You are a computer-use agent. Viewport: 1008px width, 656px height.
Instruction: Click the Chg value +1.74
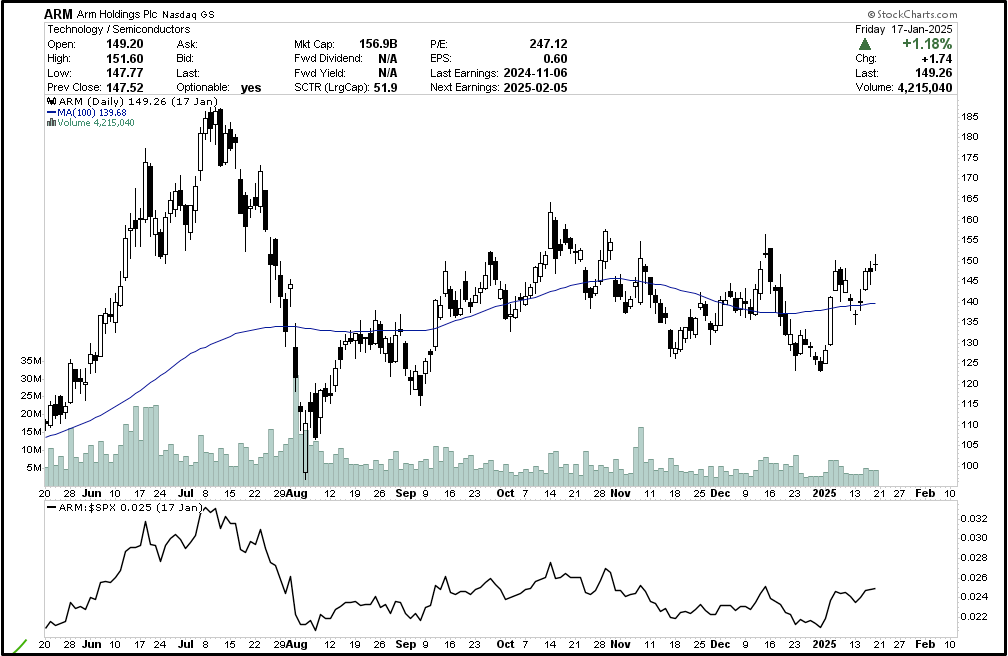pyautogui.click(x=937, y=59)
